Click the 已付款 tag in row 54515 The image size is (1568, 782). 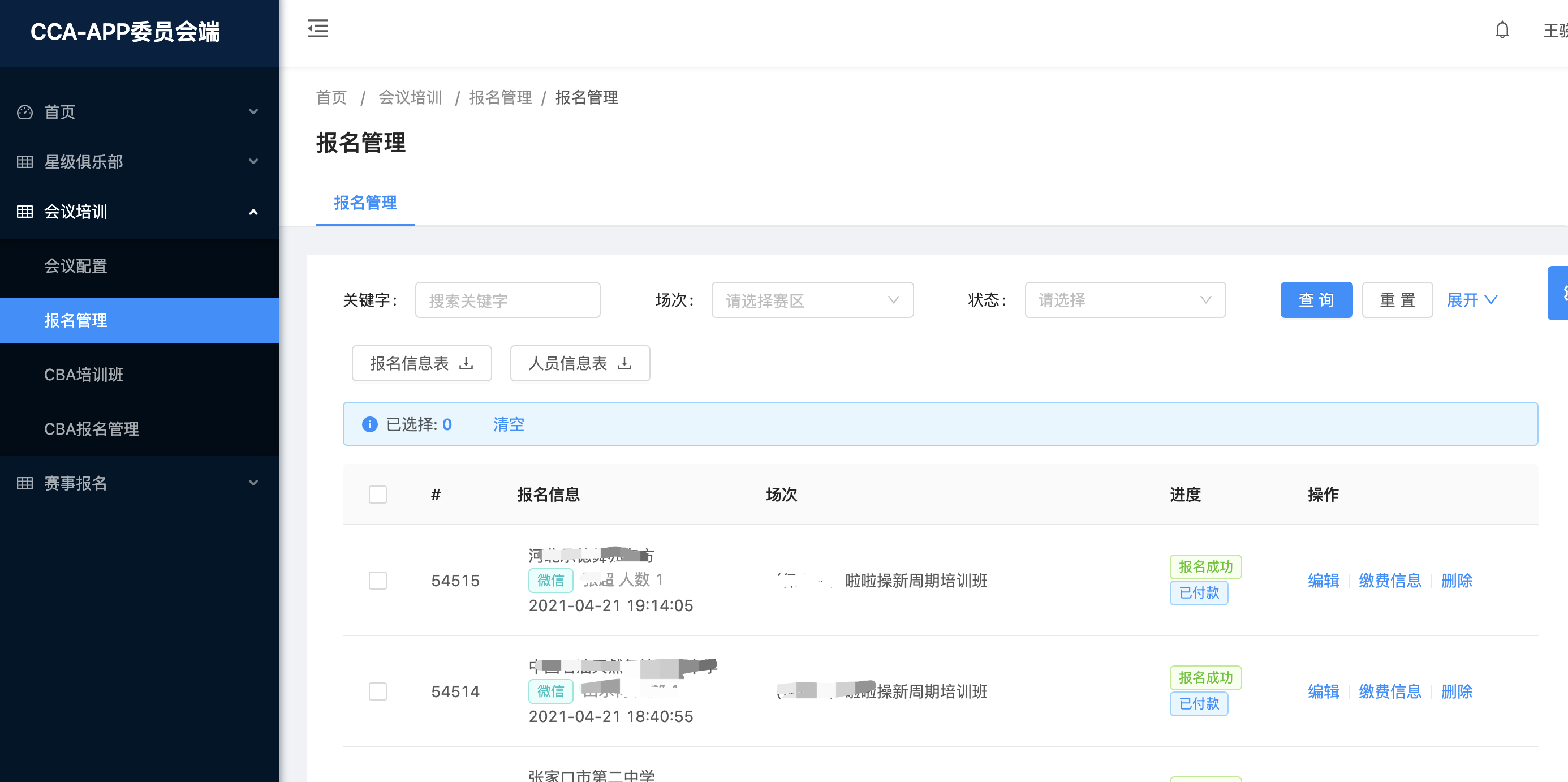coord(1199,592)
